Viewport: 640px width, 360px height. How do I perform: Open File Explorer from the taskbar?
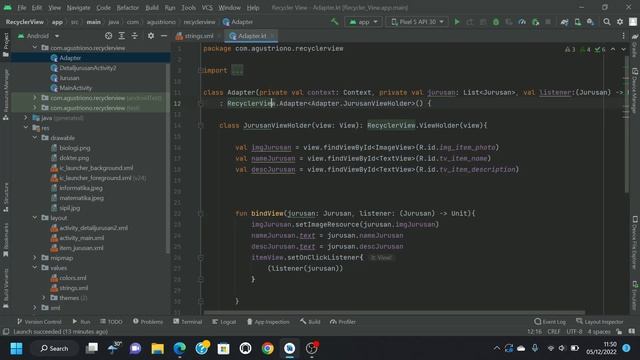(158, 348)
